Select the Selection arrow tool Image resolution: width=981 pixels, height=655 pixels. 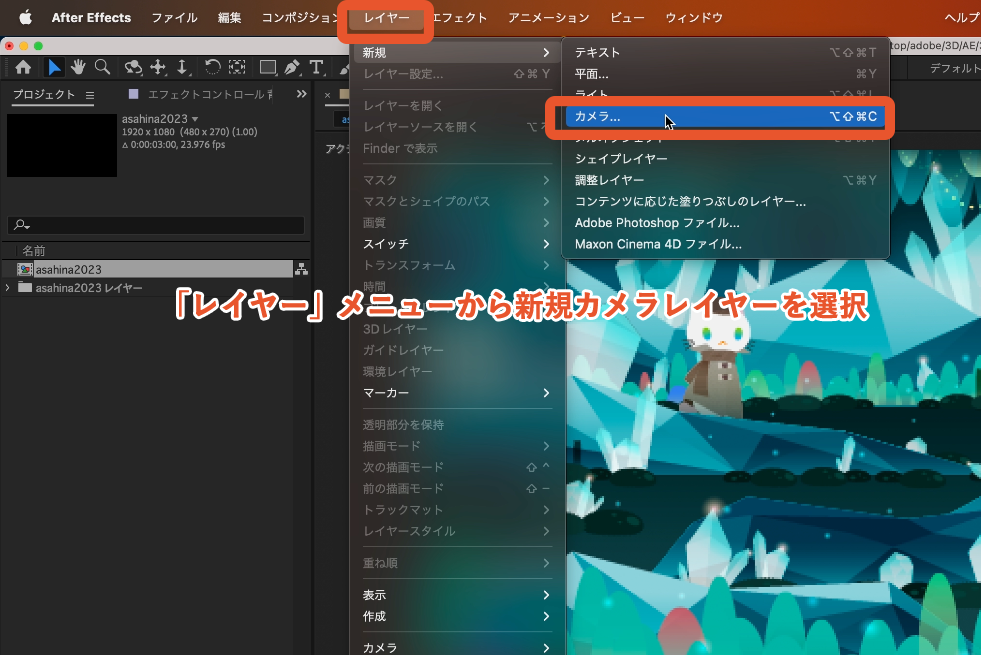click(x=54, y=67)
